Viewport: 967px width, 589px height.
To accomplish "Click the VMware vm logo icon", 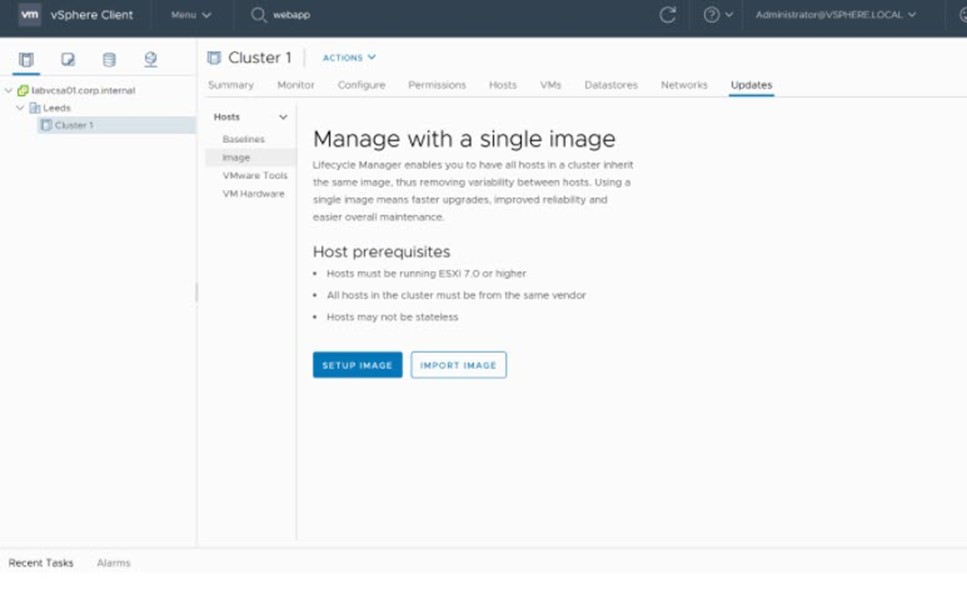I will tap(30, 15).
